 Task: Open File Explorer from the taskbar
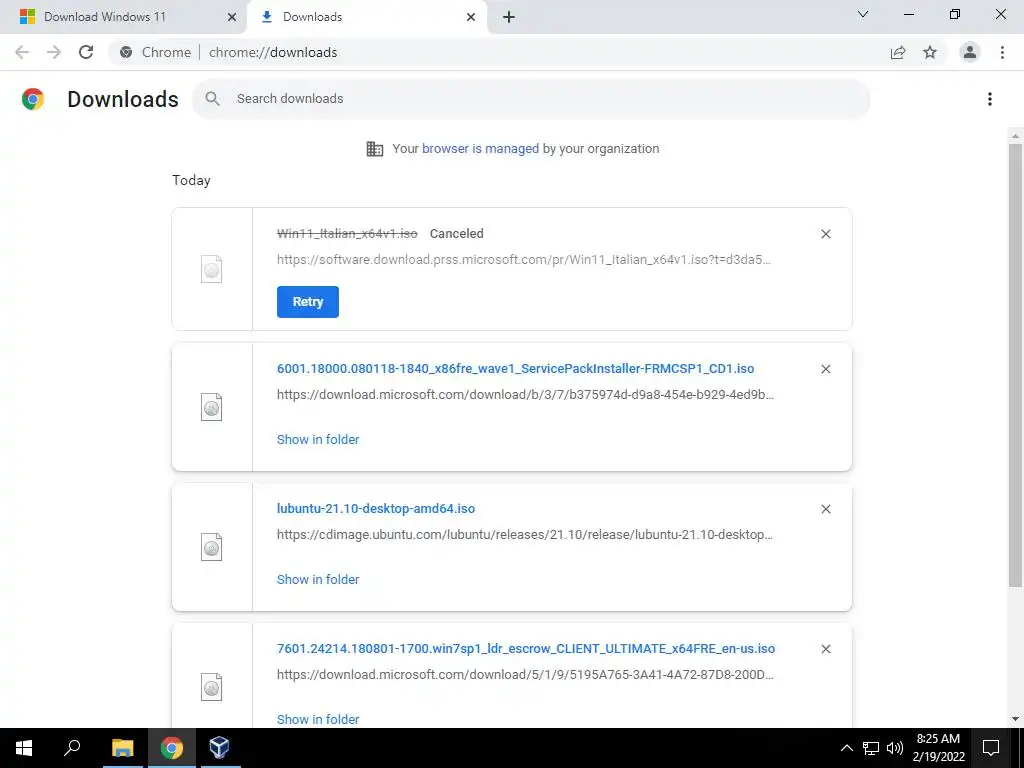point(122,748)
